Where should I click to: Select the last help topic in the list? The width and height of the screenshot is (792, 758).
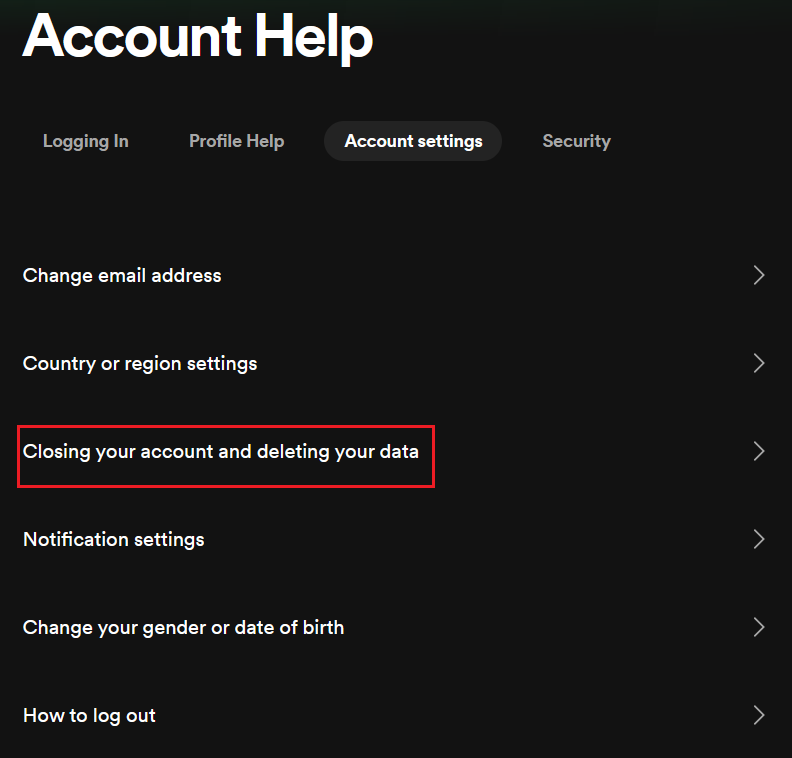89,715
